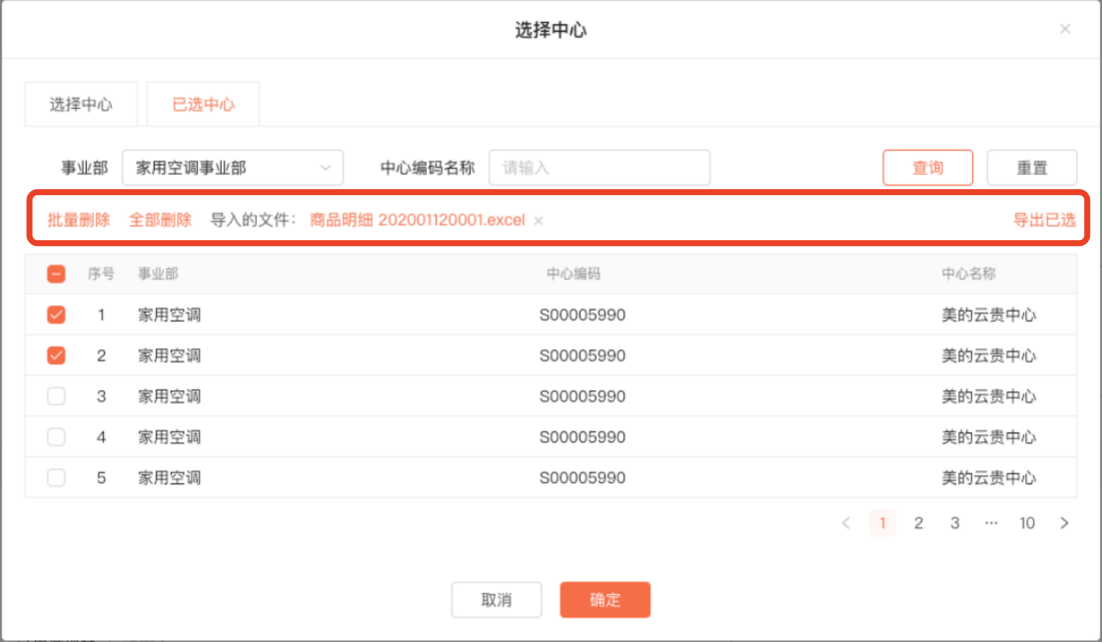Screen dimensions: 1102x642
Task: Go to page 2 in pagination
Action: pos(919,522)
